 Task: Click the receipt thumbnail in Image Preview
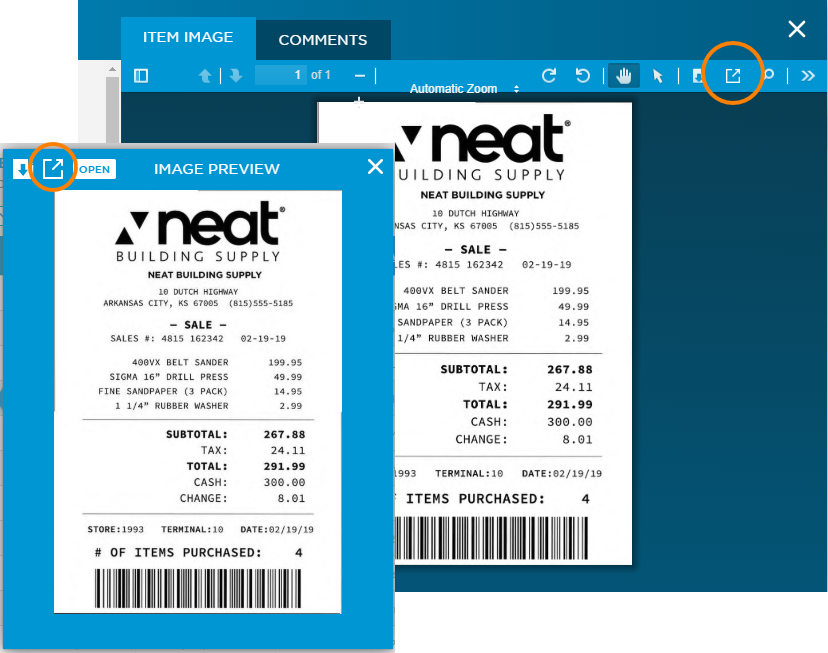pos(198,402)
